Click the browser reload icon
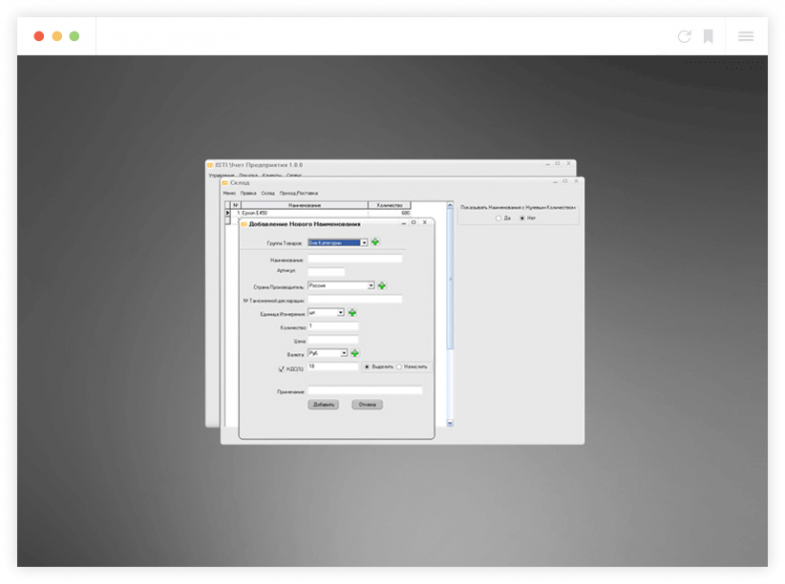 click(x=684, y=36)
